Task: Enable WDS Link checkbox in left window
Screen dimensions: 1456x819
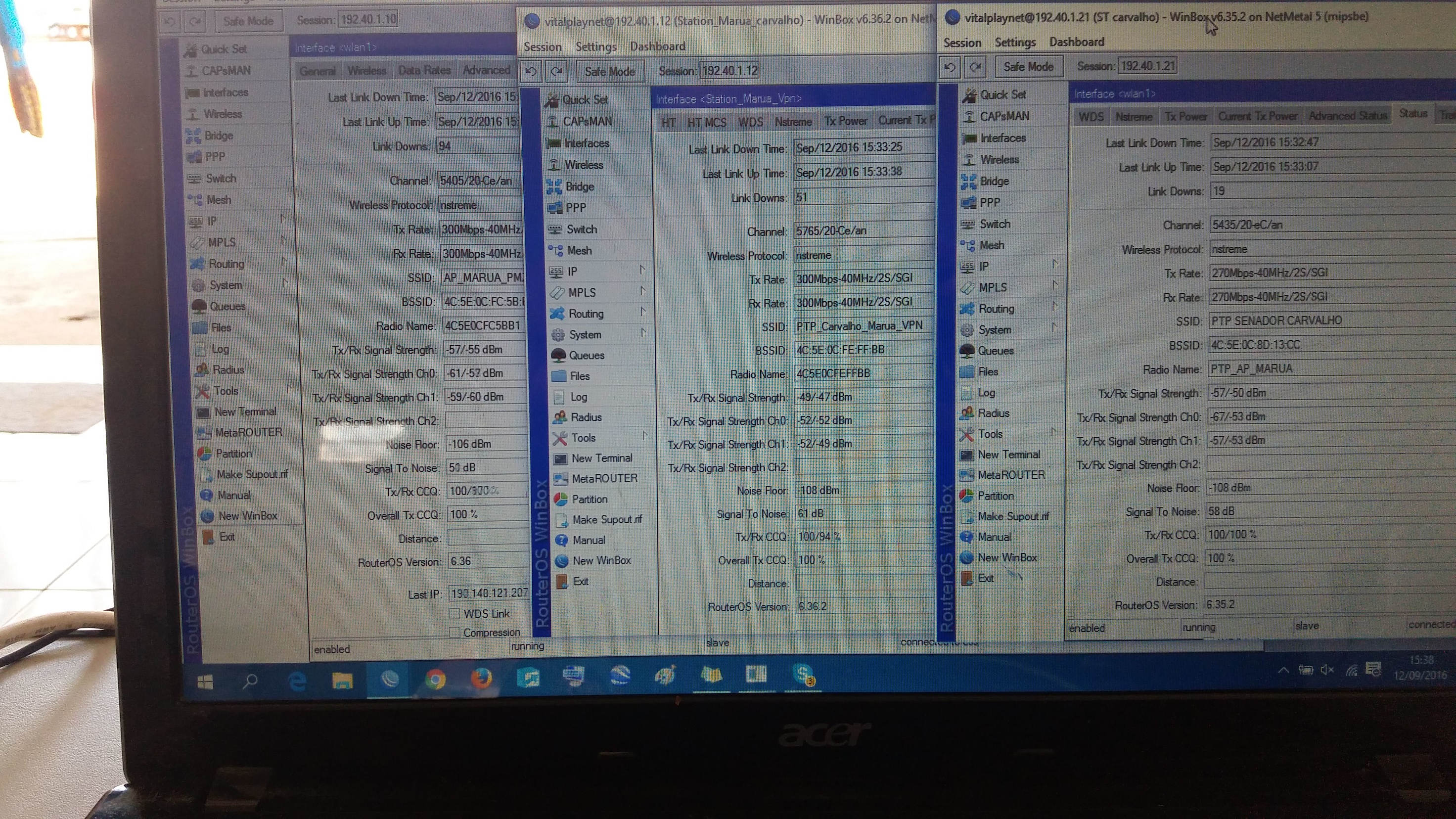Action: 455,614
